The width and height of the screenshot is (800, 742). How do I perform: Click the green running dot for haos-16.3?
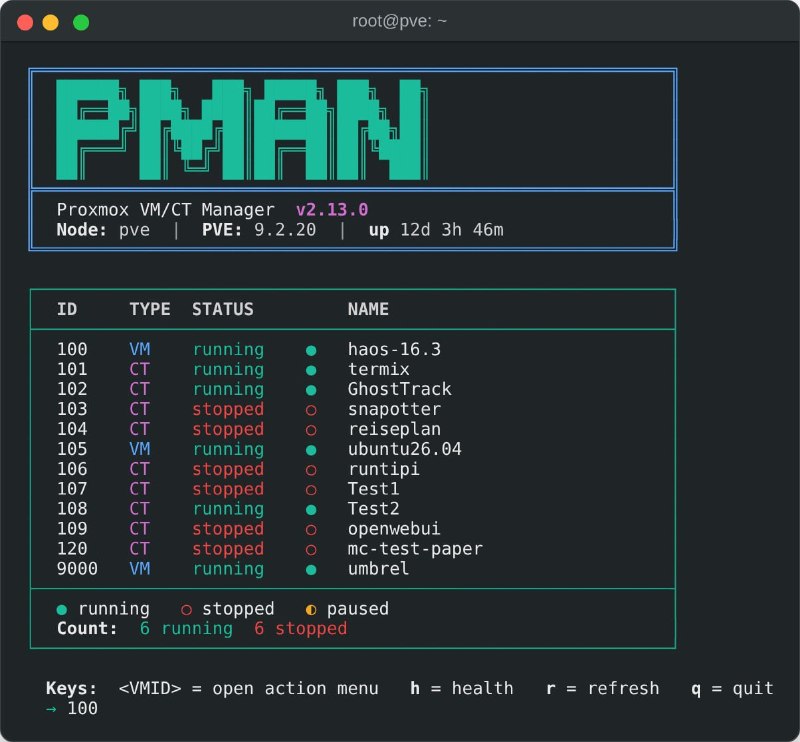click(x=311, y=350)
